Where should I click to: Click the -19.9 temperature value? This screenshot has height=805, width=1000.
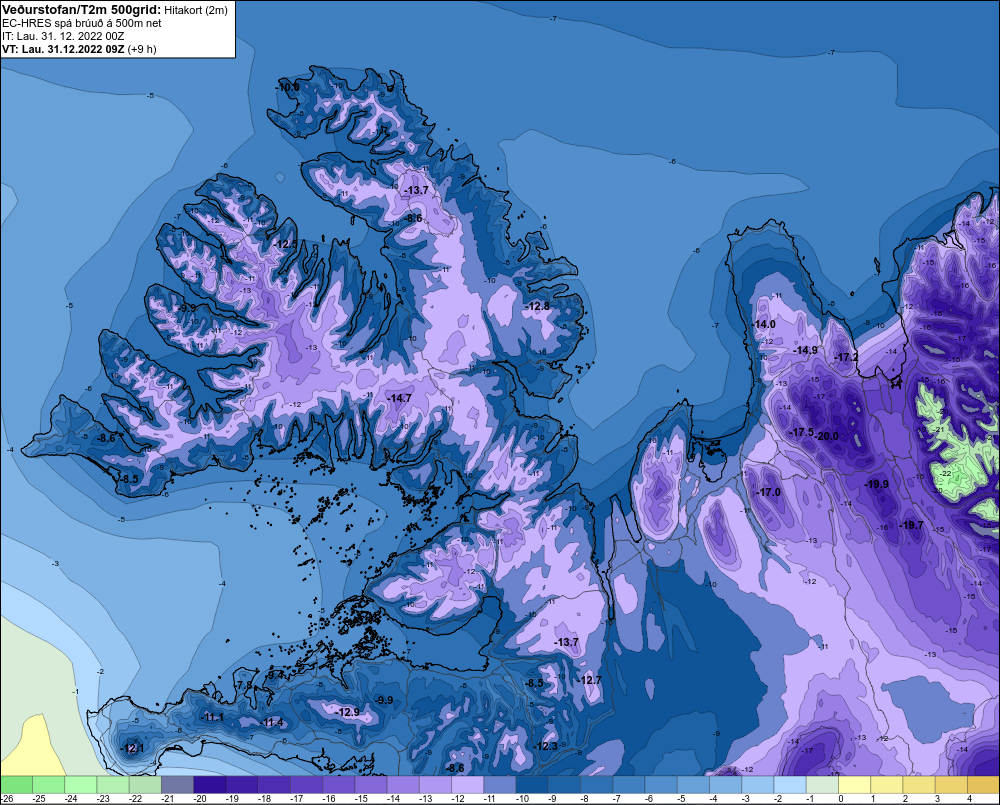(877, 484)
